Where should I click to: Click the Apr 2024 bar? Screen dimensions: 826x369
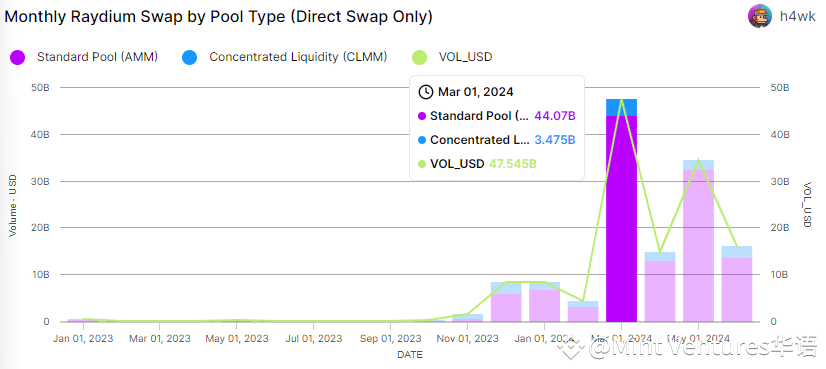tap(660, 287)
